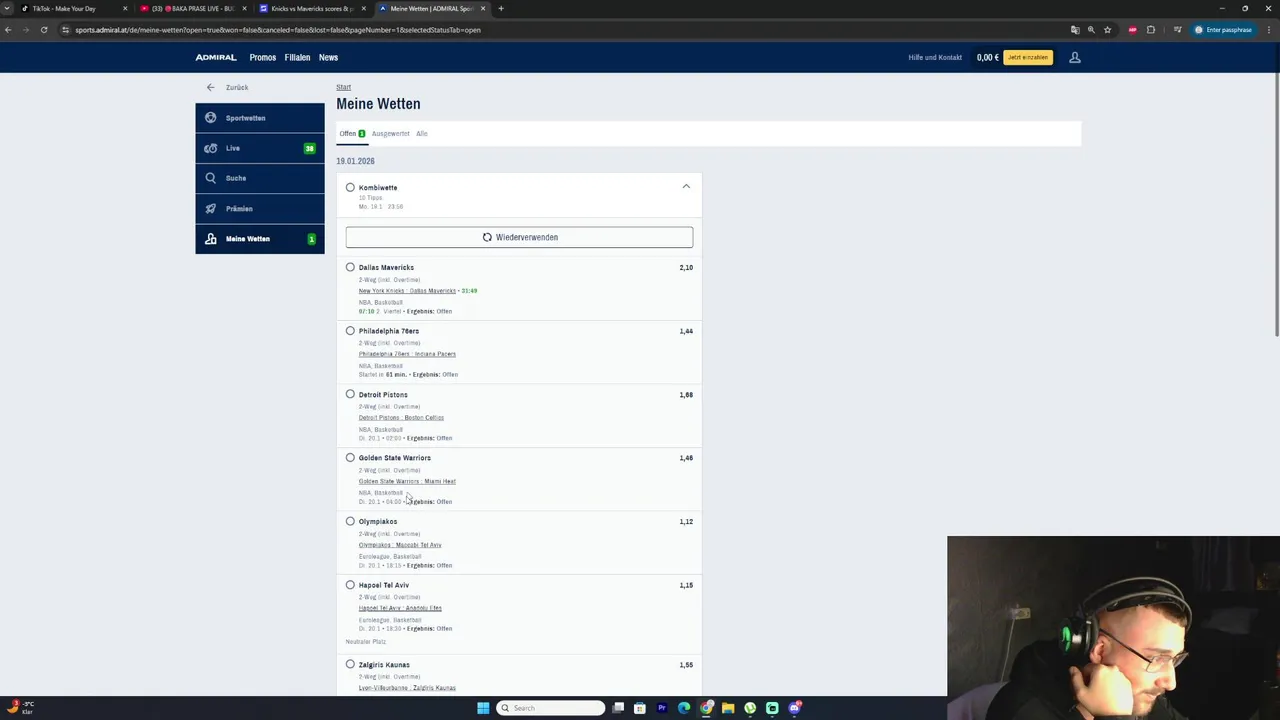Image resolution: width=1280 pixels, height=720 pixels.
Task: Open the user account profile icon
Action: click(1075, 57)
